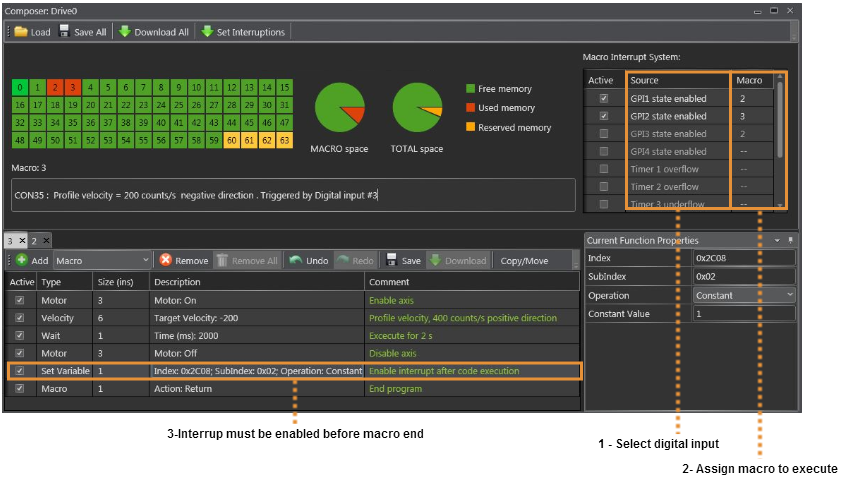This screenshot has width=858, height=496.
Task: Click the Download All green arrow icon
Action: [125, 32]
